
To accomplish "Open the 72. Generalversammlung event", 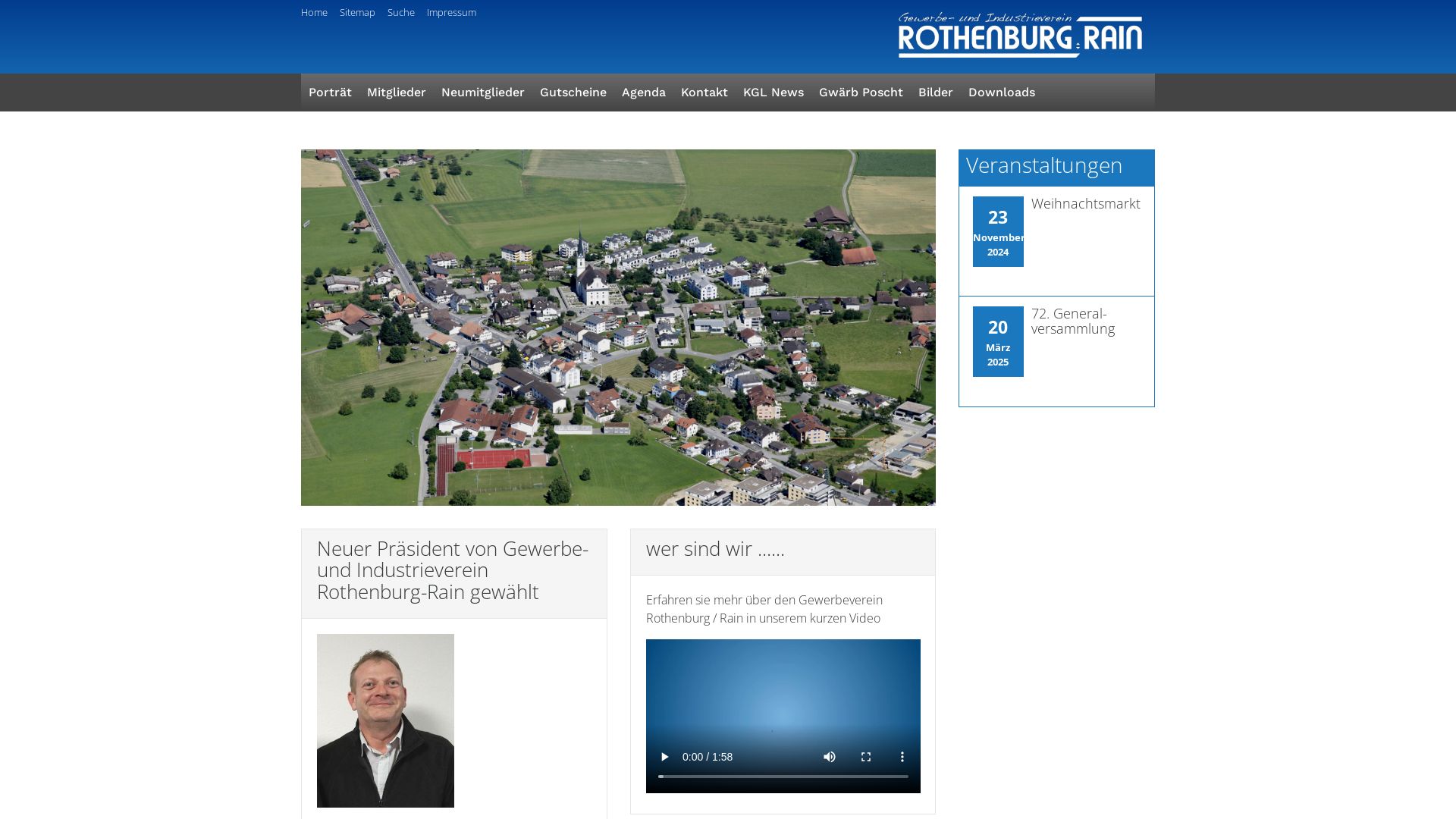I will pyautogui.click(x=1073, y=322).
